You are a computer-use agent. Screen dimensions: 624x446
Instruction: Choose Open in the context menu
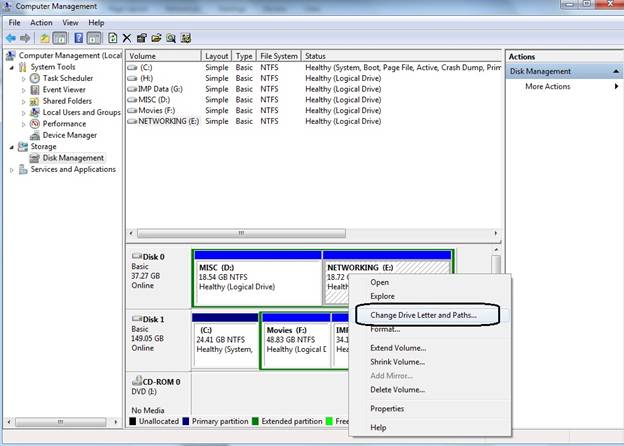point(379,282)
